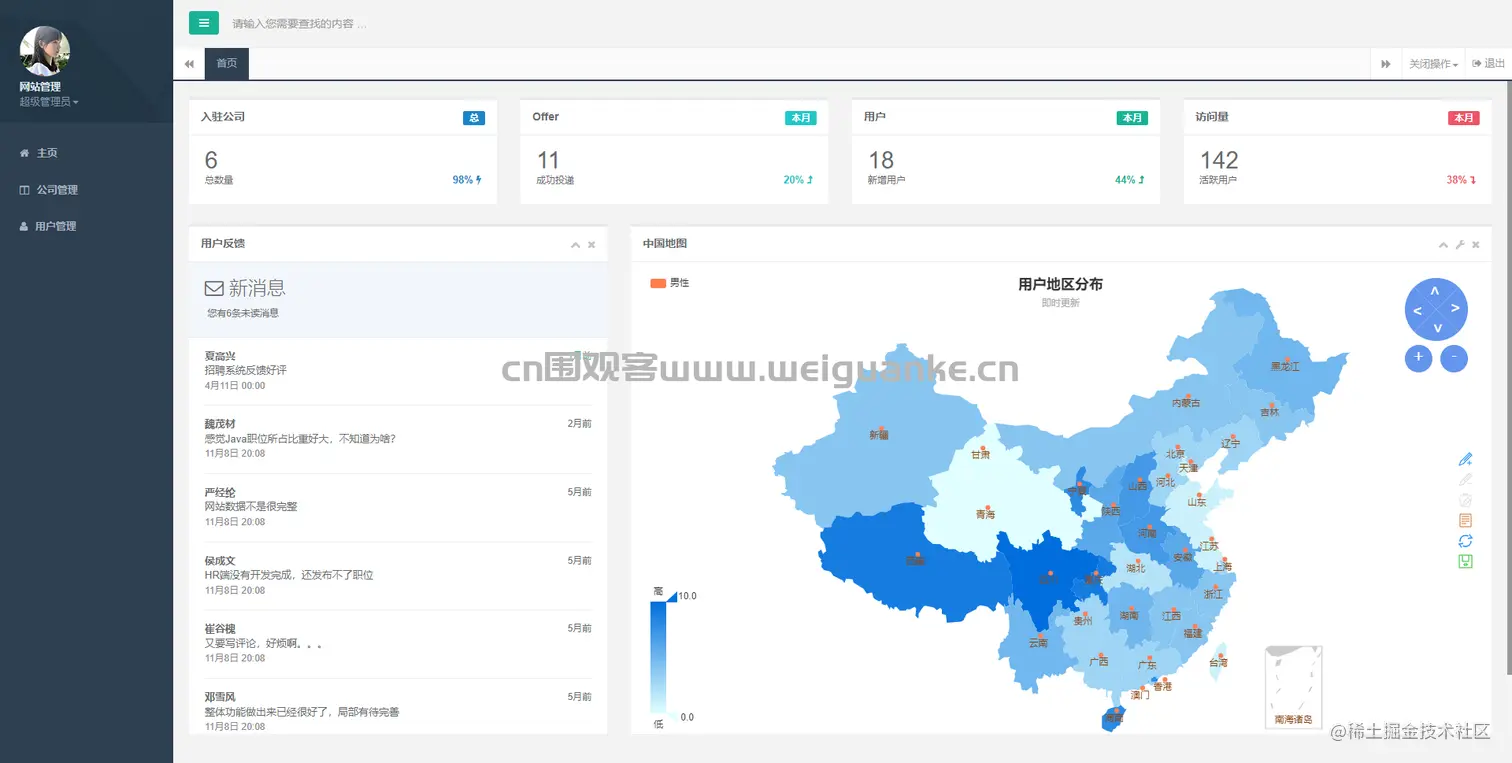This screenshot has width=1512, height=763.
Task: Open the 超级管理员 dropdown
Action: [x=49, y=102]
